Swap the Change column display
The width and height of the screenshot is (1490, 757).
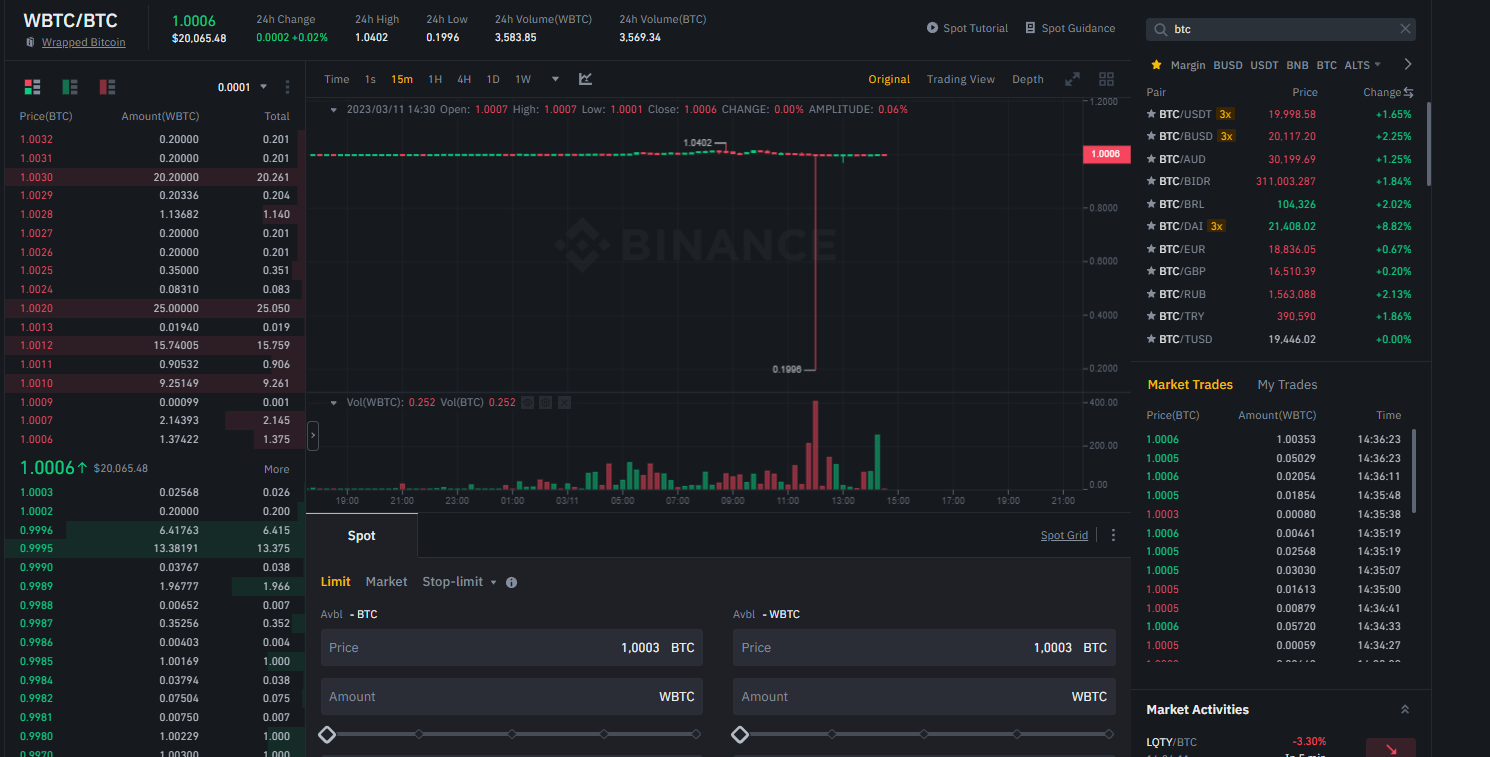click(x=1408, y=92)
